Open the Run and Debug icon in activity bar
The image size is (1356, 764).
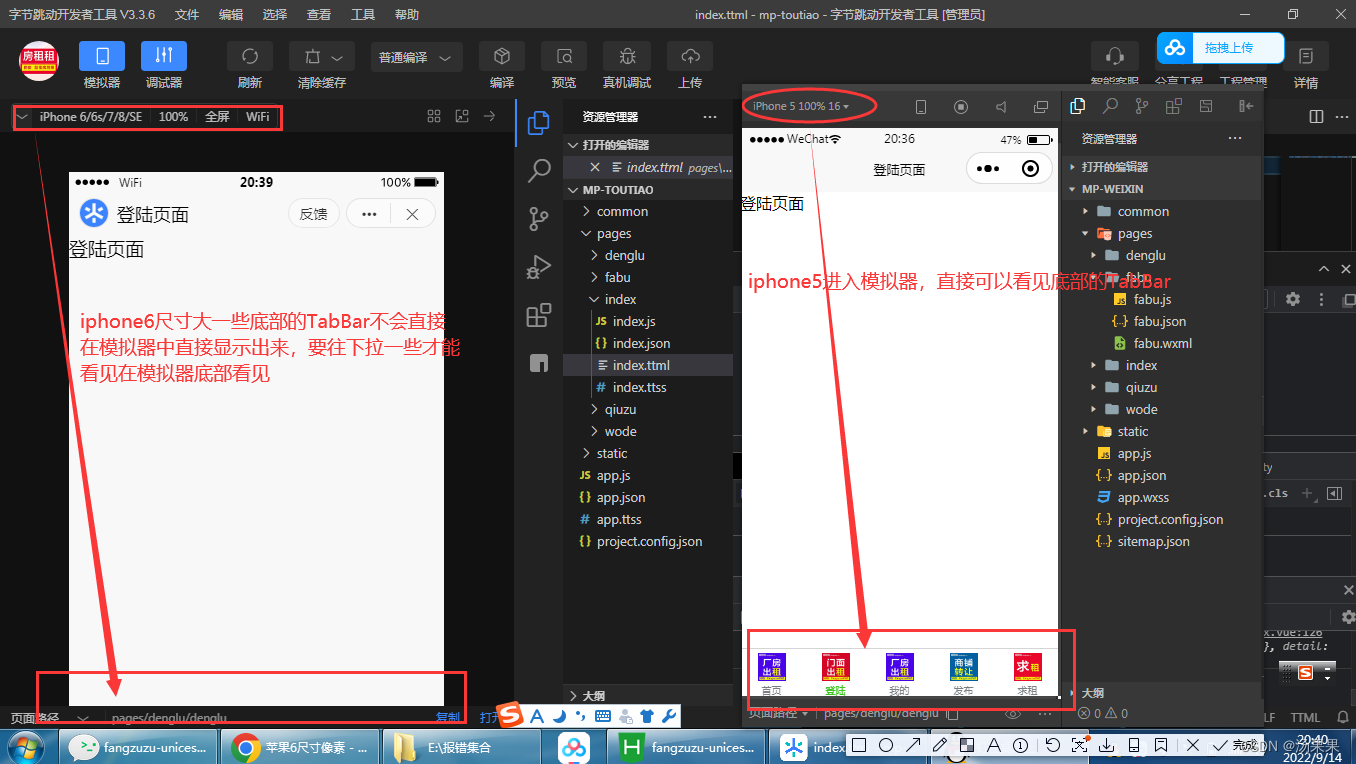[x=539, y=267]
